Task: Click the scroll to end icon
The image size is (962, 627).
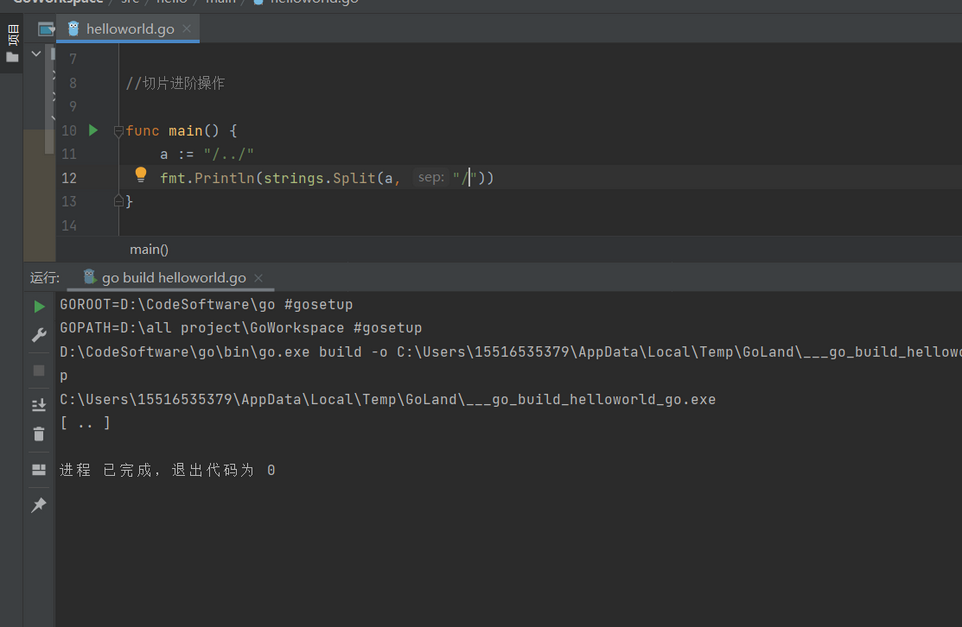Action: coord(39,404)
